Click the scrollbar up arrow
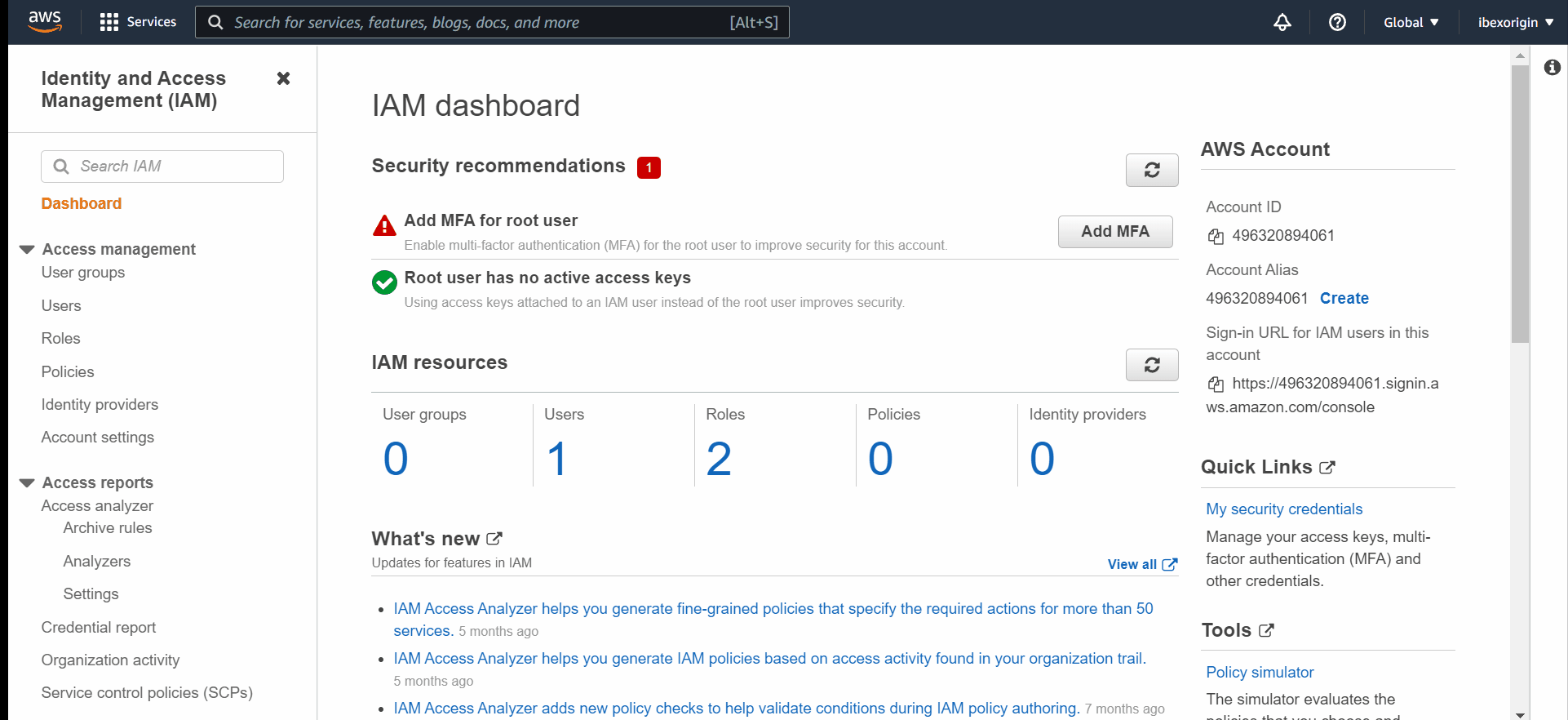 [x=1520, y=56]
